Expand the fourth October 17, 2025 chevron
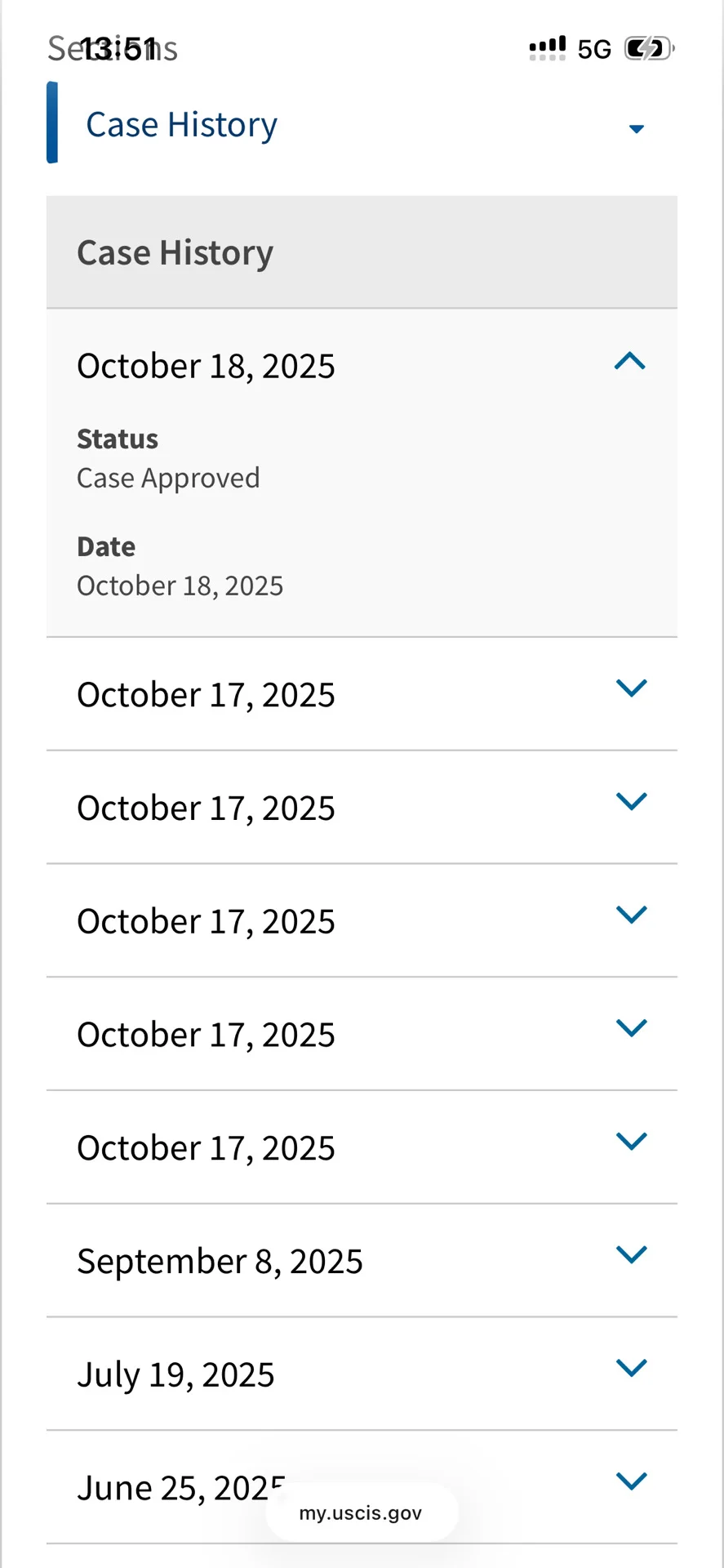This screenshot has width=724, height=1568. pyautogui.click(x=632, y=1027)
